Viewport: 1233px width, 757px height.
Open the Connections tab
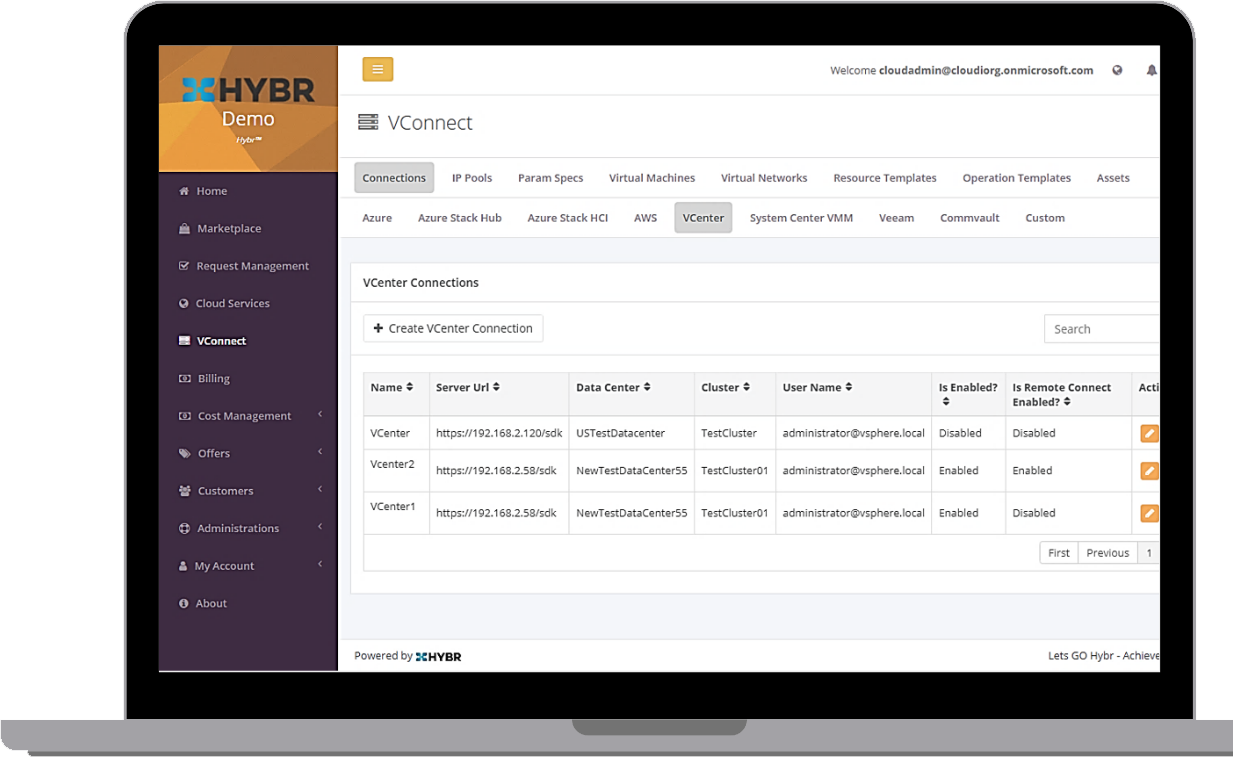[x=394, y=178]
